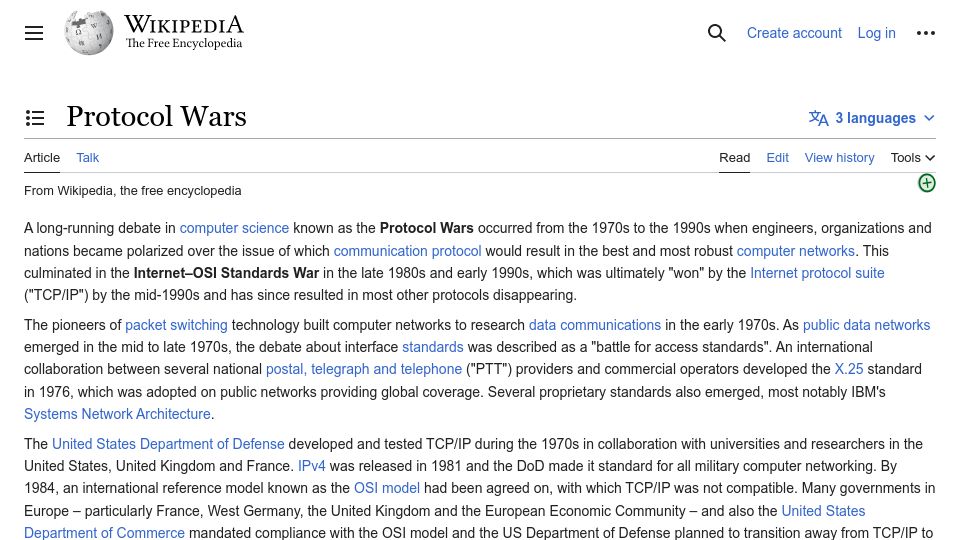
Task: Open the IPv4 link
Action: (311, 466)
